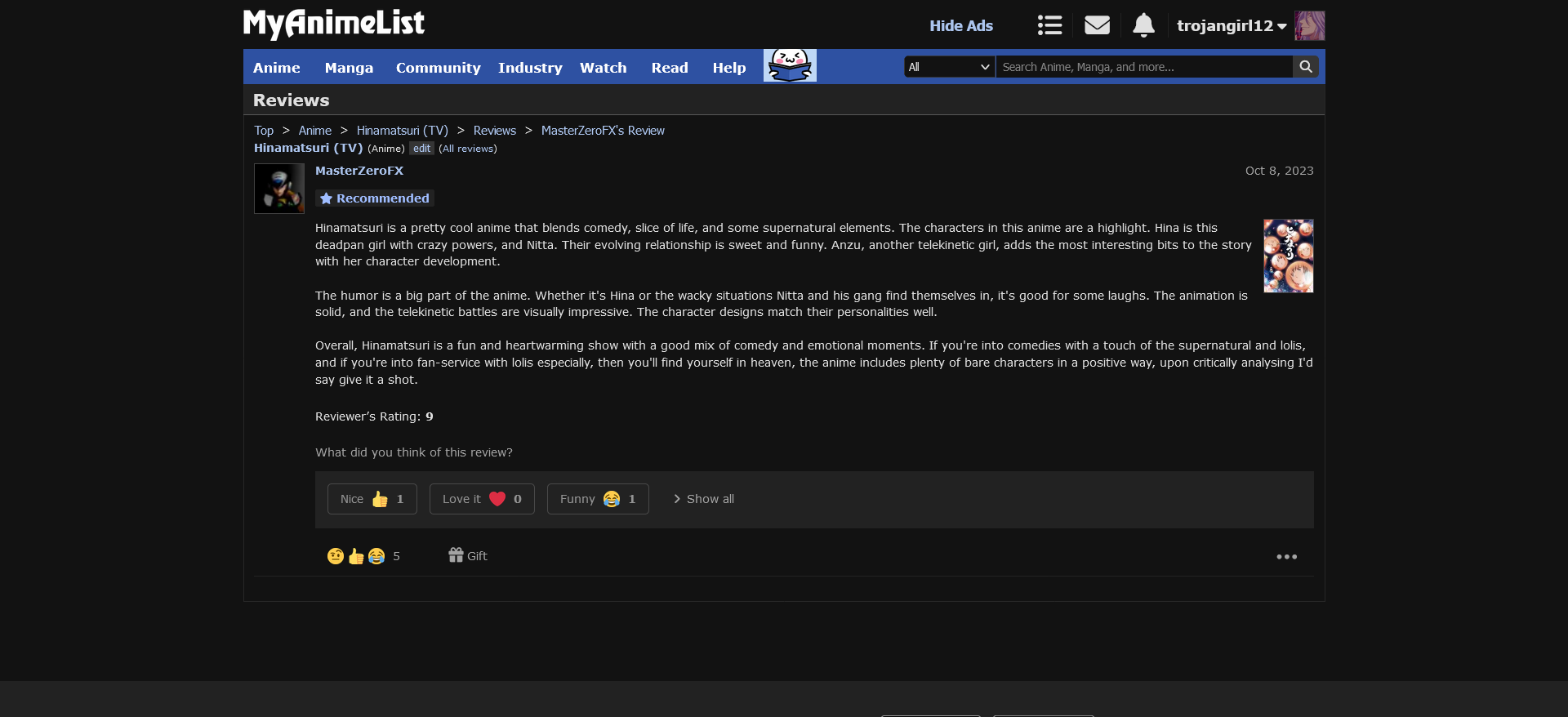Open the notifications bell icon
Image resolution: width=1568 pixels, height=717 pixels.
tap(1143, 25)
